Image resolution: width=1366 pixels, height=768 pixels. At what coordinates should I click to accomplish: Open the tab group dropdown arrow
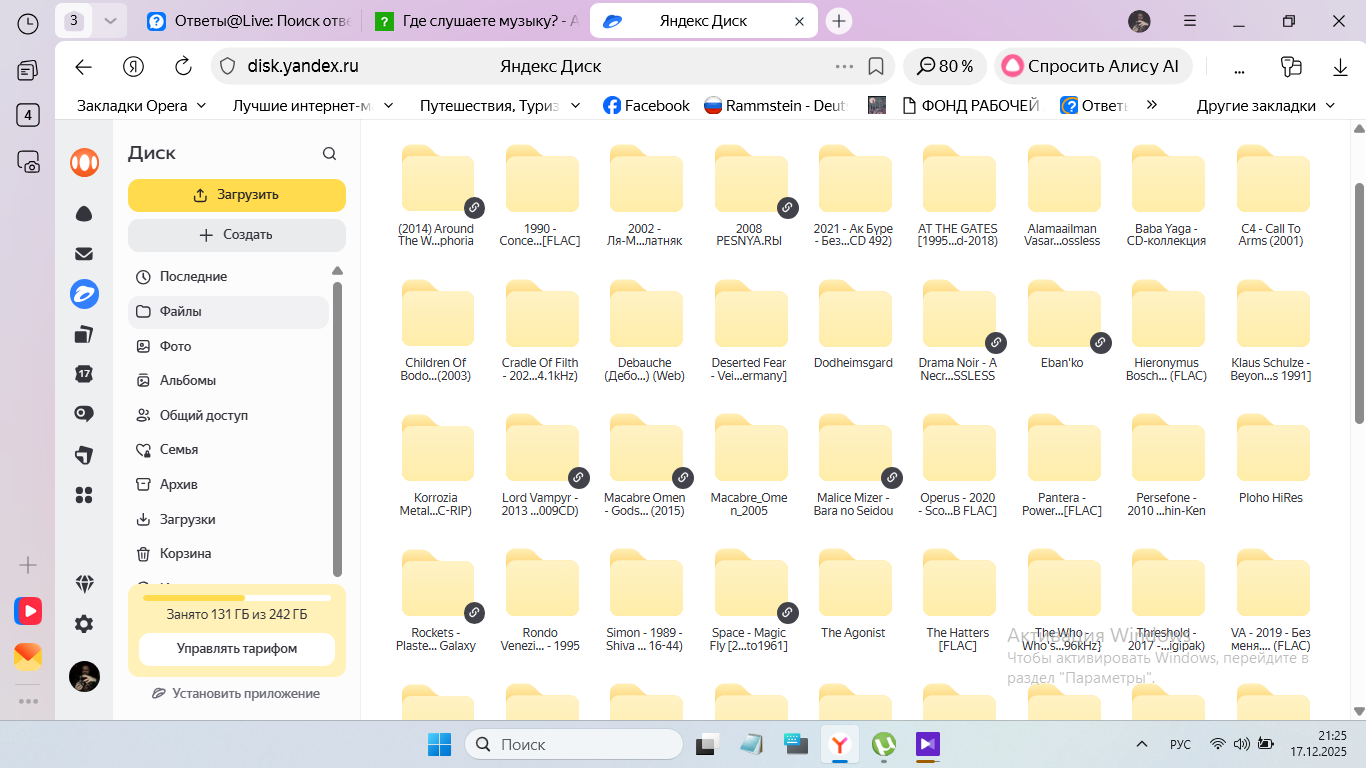(110, 21)
